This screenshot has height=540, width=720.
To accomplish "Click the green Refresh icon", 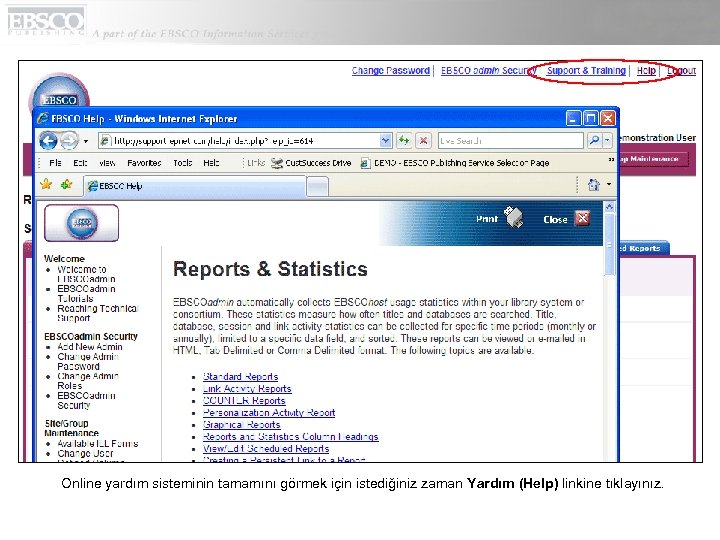I will tap(404, 141).
